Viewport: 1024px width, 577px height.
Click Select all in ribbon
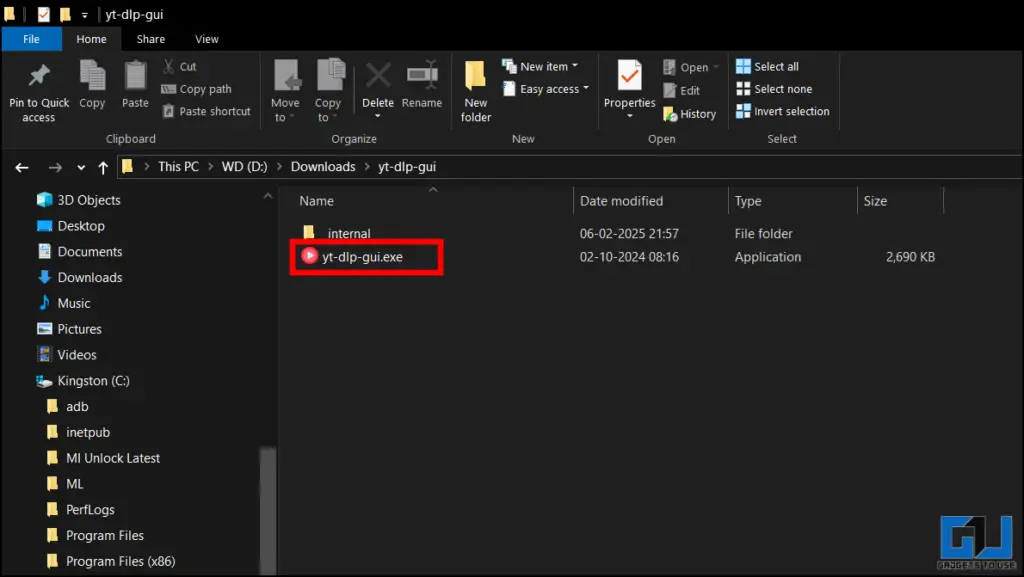(767, 67)
